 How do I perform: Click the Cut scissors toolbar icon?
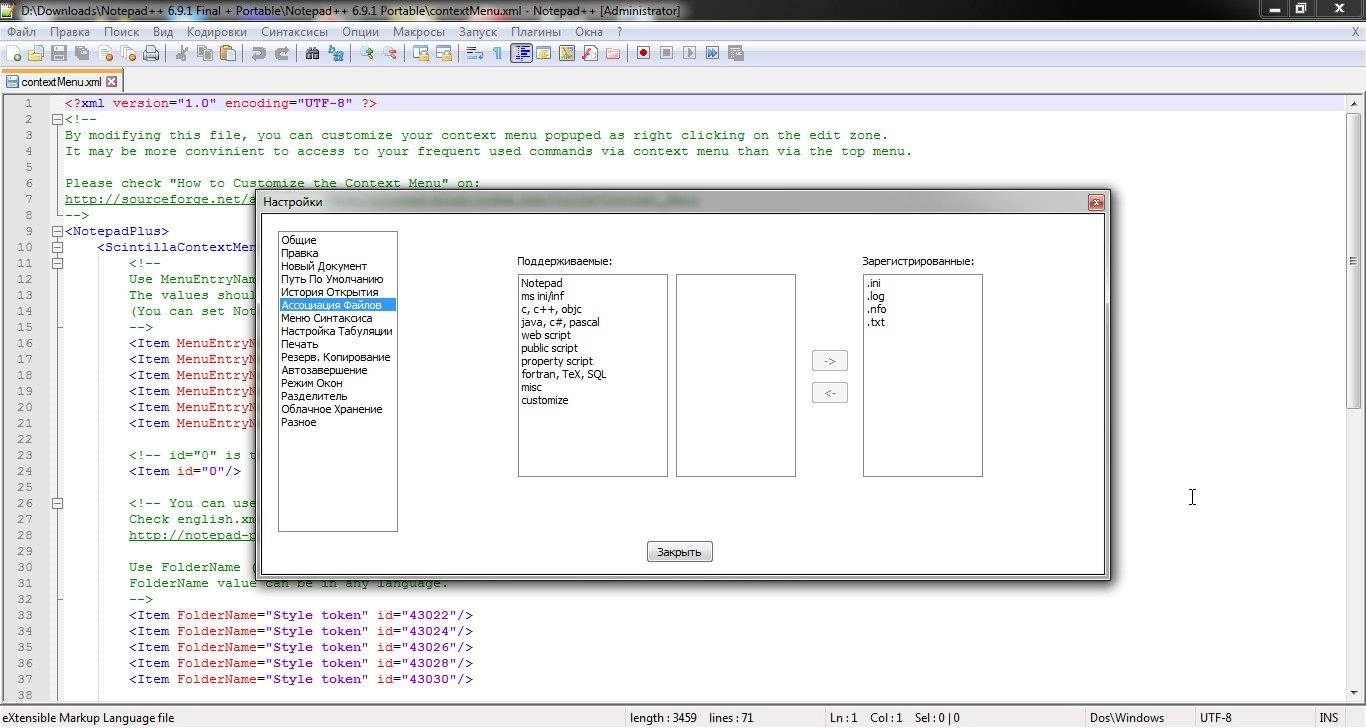(x=182, y=54)
